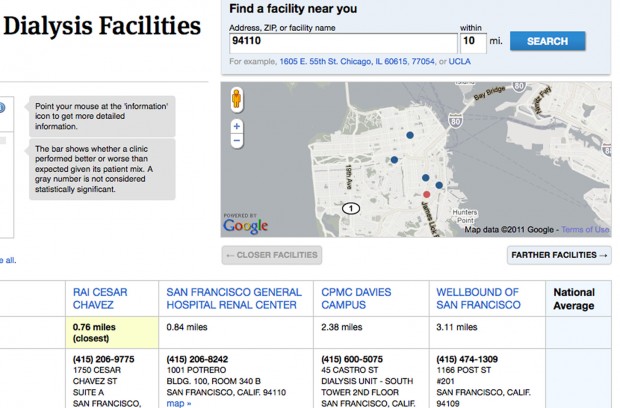This screenshot has width=620, height=408.
Task: Click the blue information icon at left edge
Action: (x=2, y=108)
